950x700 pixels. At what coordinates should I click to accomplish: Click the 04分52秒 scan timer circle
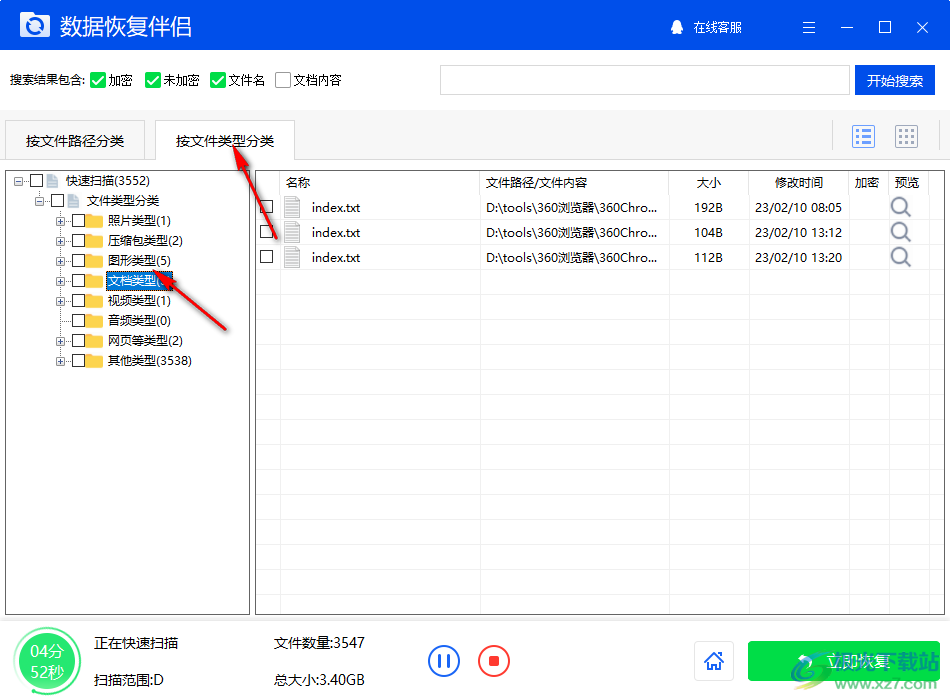[x=47, y=661]
